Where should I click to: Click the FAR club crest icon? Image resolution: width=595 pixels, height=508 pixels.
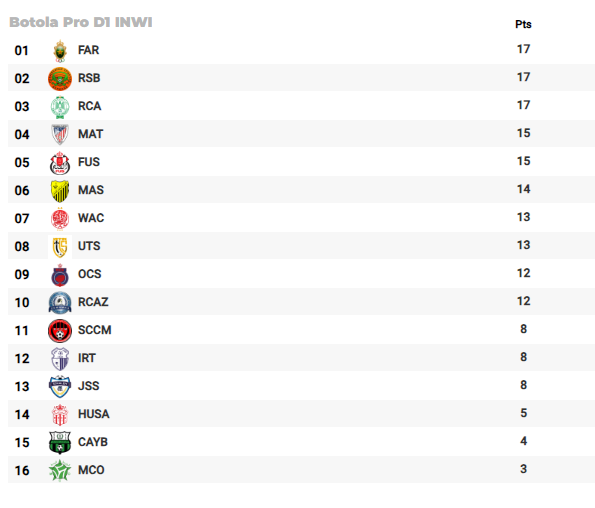click(60, 51)
